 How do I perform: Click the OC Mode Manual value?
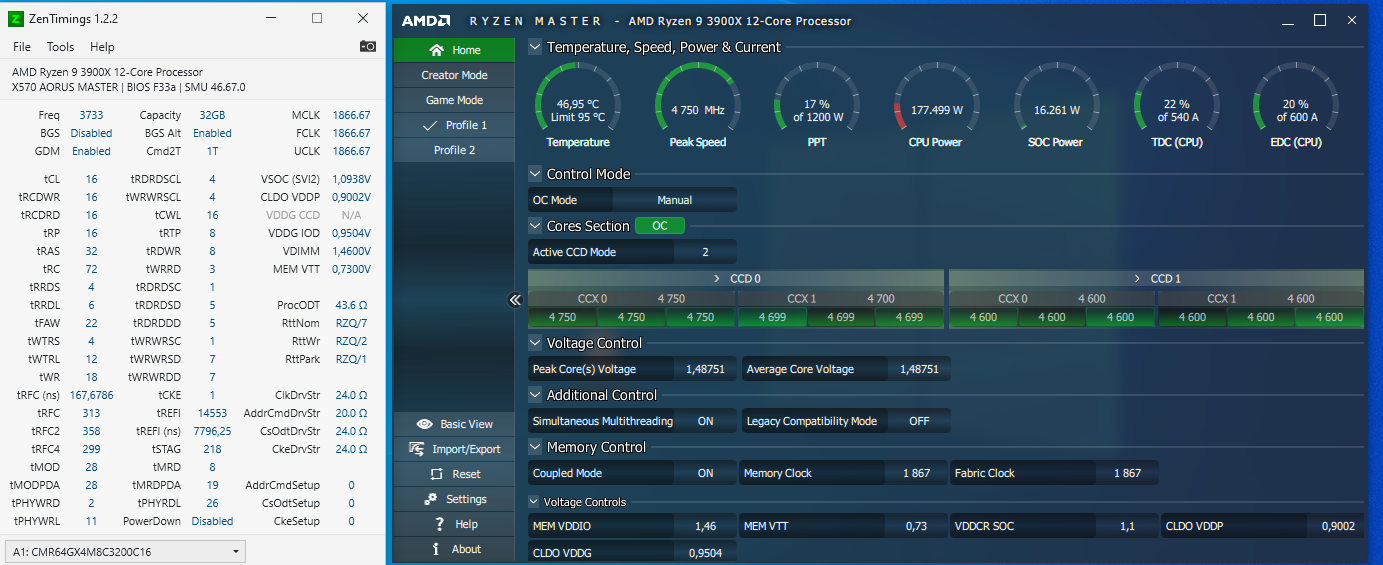click(x=675, y=200)
